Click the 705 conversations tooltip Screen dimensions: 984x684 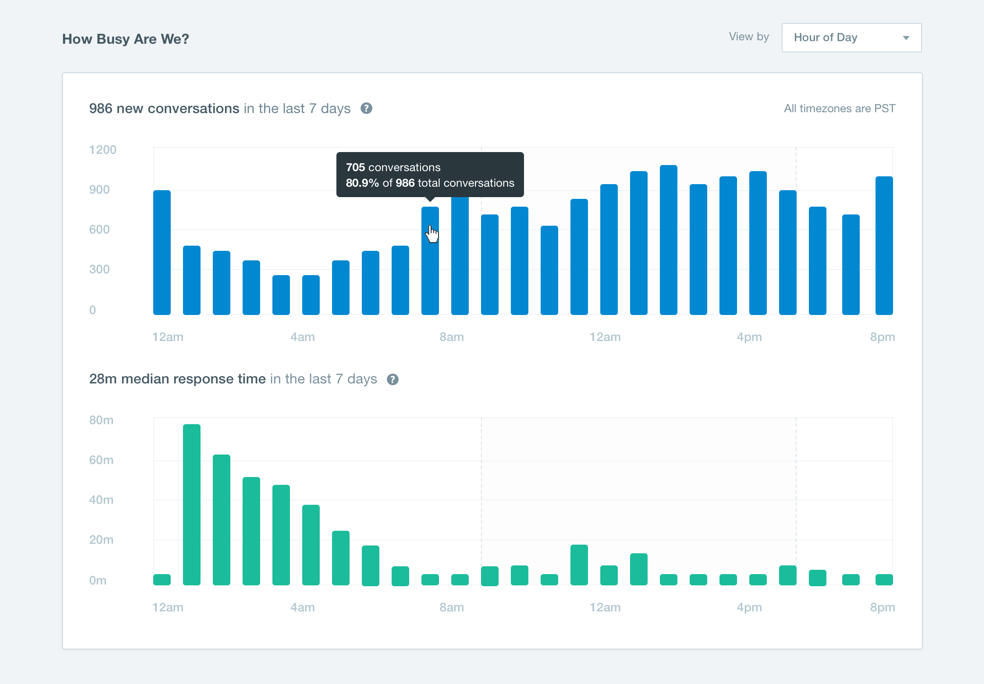[x=430, y=175]
